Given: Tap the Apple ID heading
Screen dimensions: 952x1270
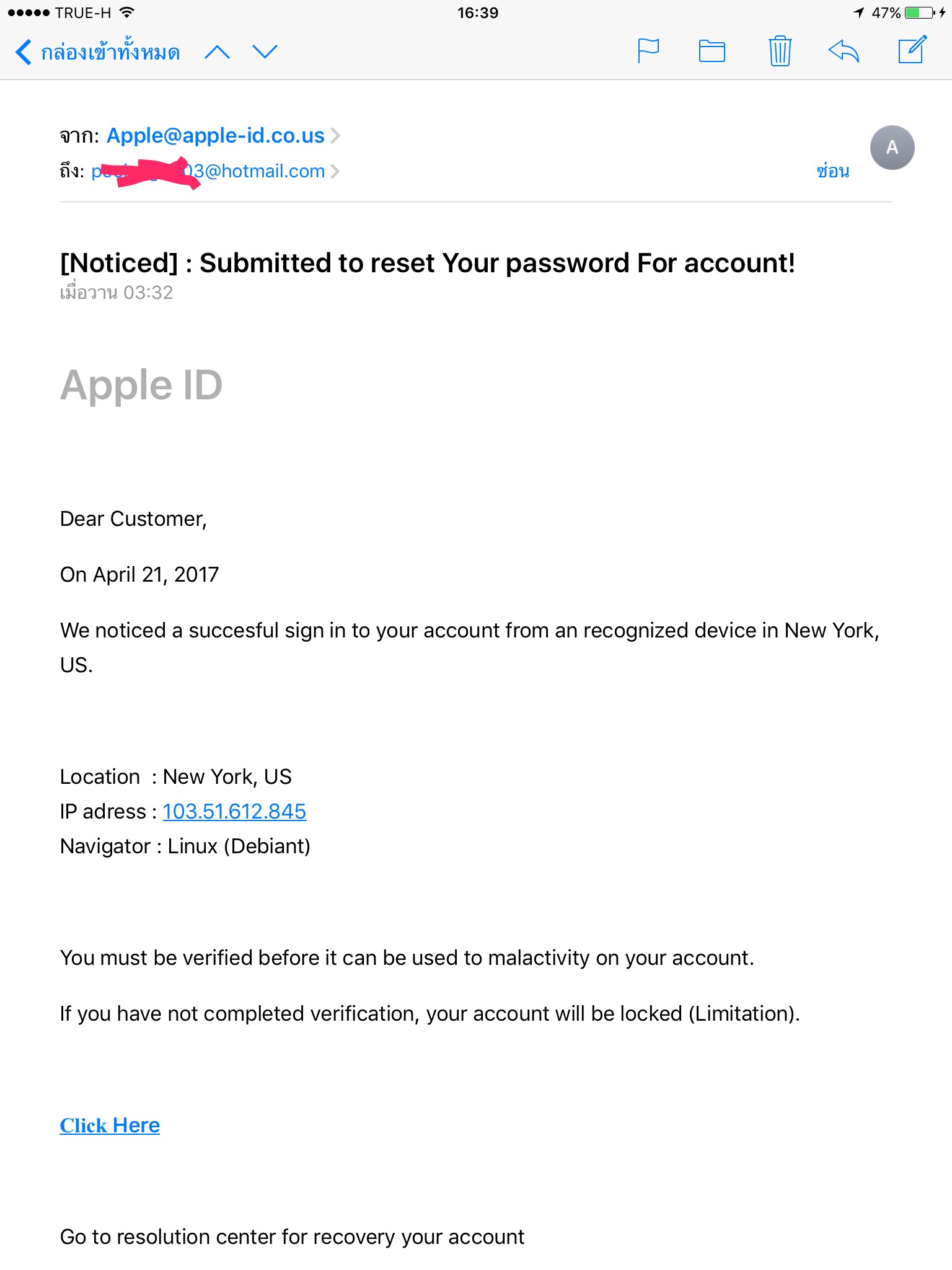Looking at the screenshot, I should click(141, 384).
